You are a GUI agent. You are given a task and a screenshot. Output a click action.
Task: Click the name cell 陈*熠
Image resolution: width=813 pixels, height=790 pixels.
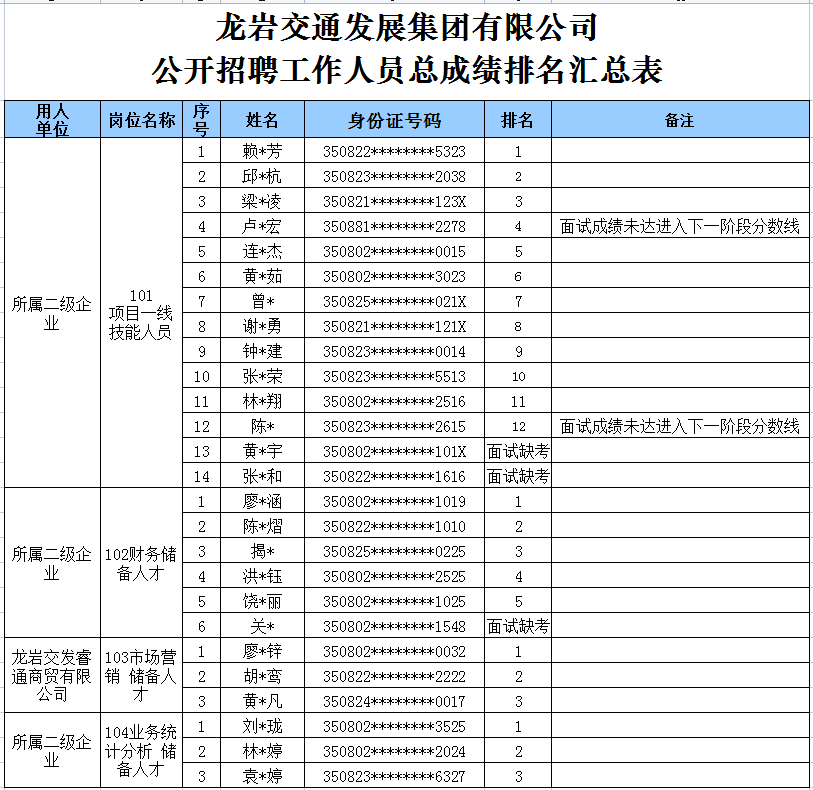[x=262, y=526]
